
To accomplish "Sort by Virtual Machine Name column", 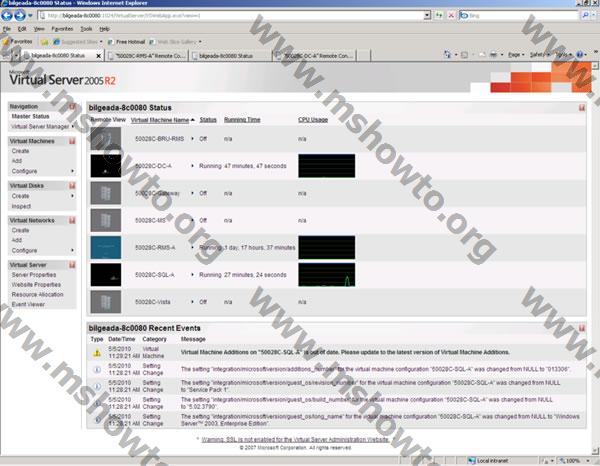I will tap(160, 120).
